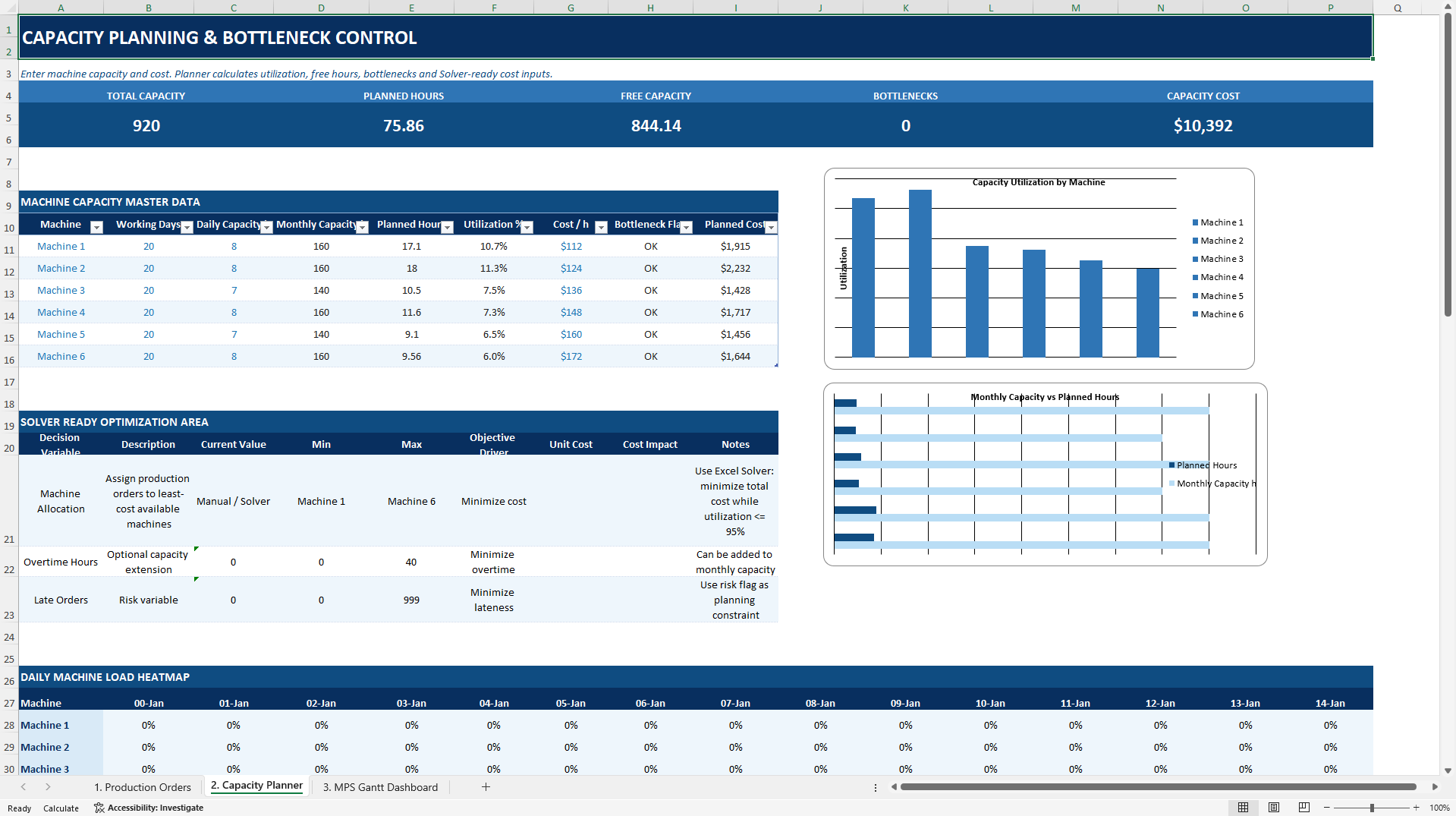Select Machine 1 name cell
Screen dimensions: 1456x816
[x=61, y=246]
